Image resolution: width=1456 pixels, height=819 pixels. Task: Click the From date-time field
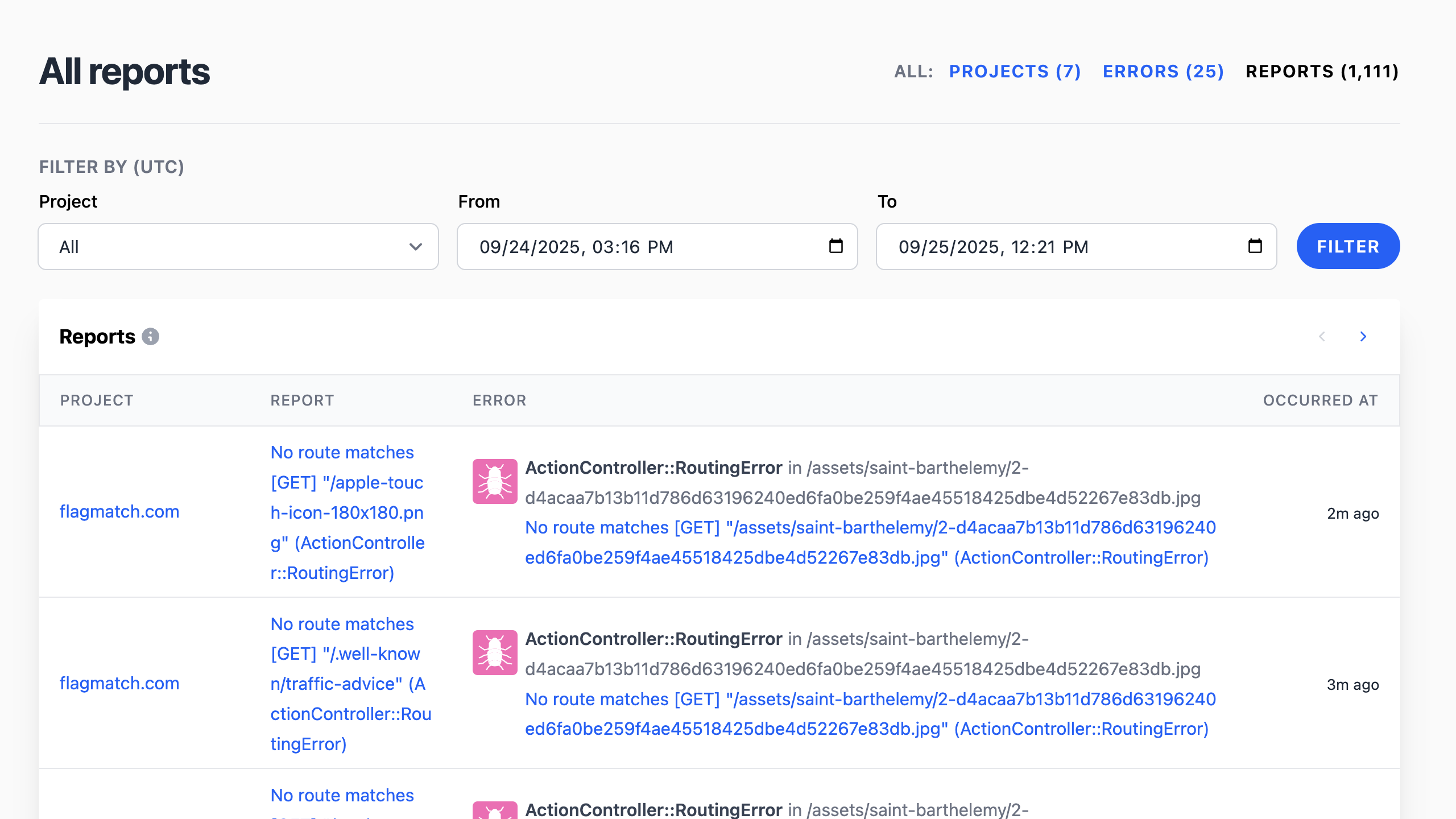pyautogui.click(x=657, y=247)
